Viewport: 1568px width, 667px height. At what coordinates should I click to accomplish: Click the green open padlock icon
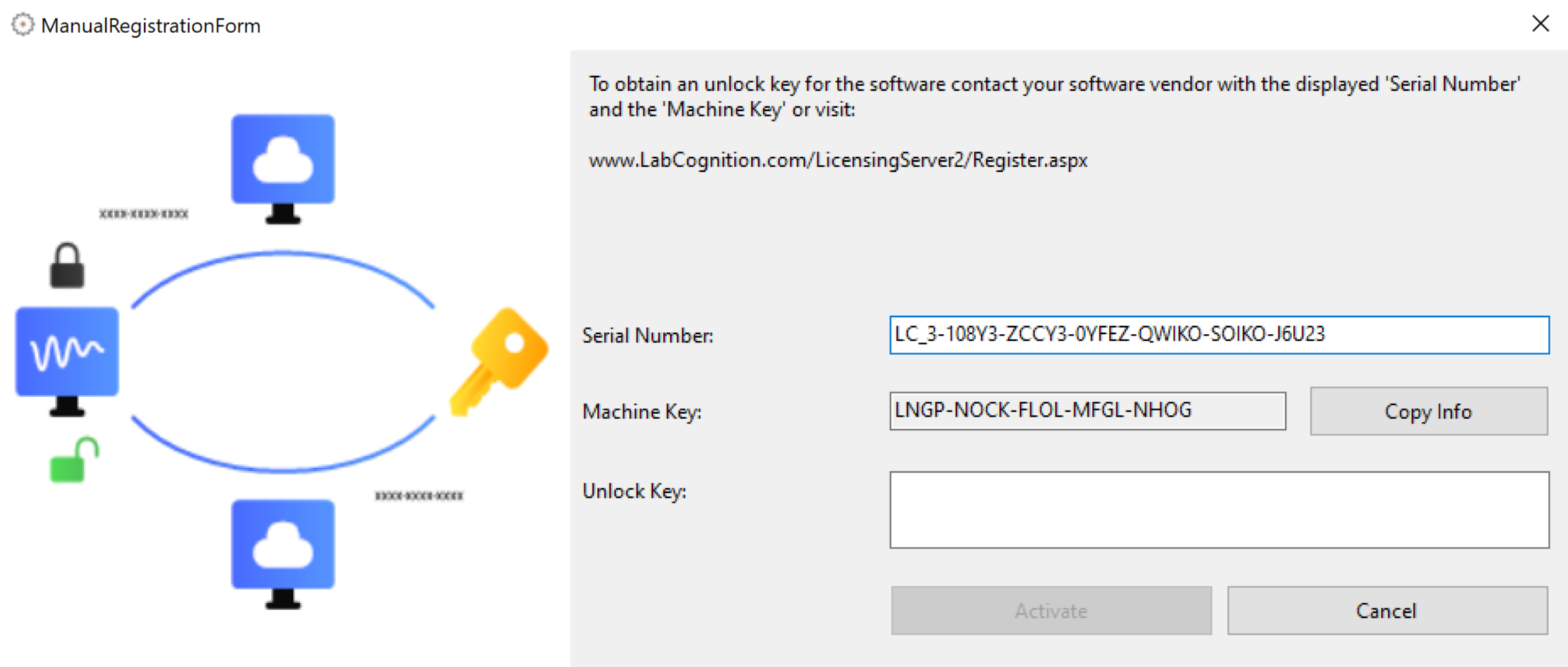[x=73, y=460]
